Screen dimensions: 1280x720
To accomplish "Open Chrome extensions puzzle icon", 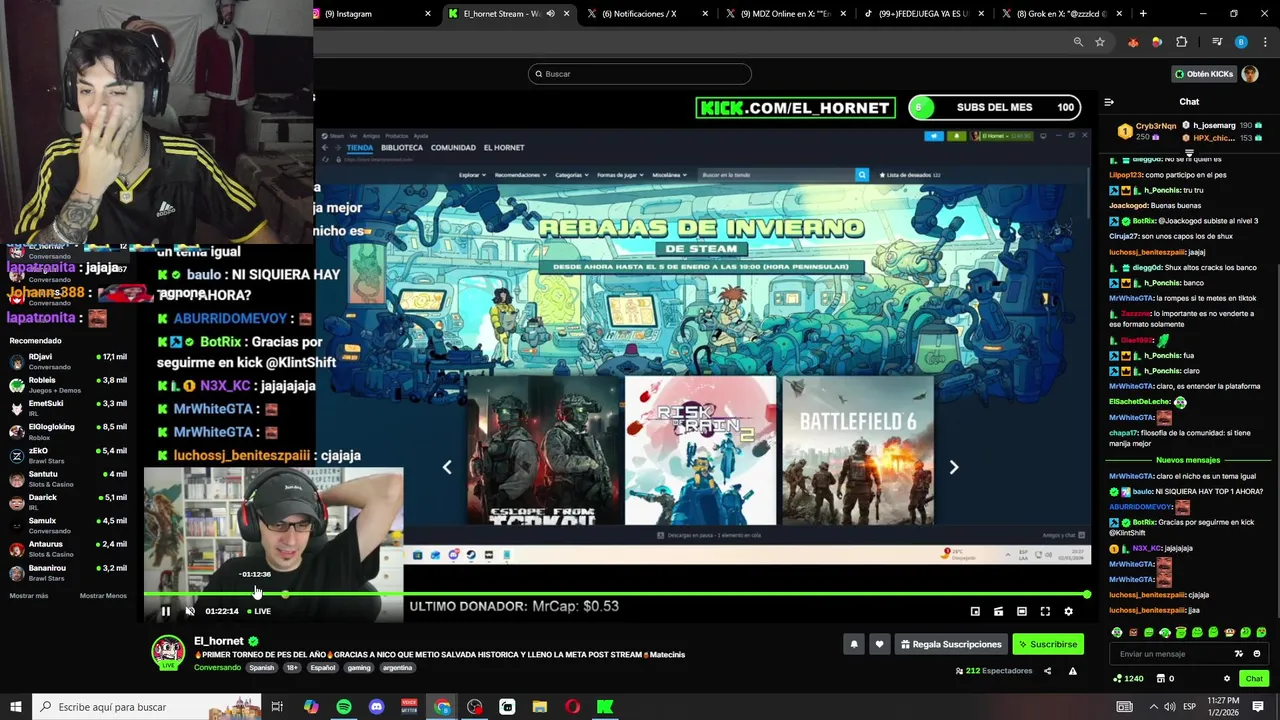I will click(1182, 42).
